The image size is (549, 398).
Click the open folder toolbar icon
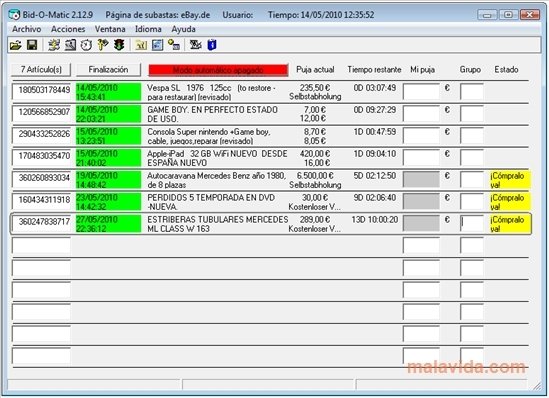coord(16,45)
